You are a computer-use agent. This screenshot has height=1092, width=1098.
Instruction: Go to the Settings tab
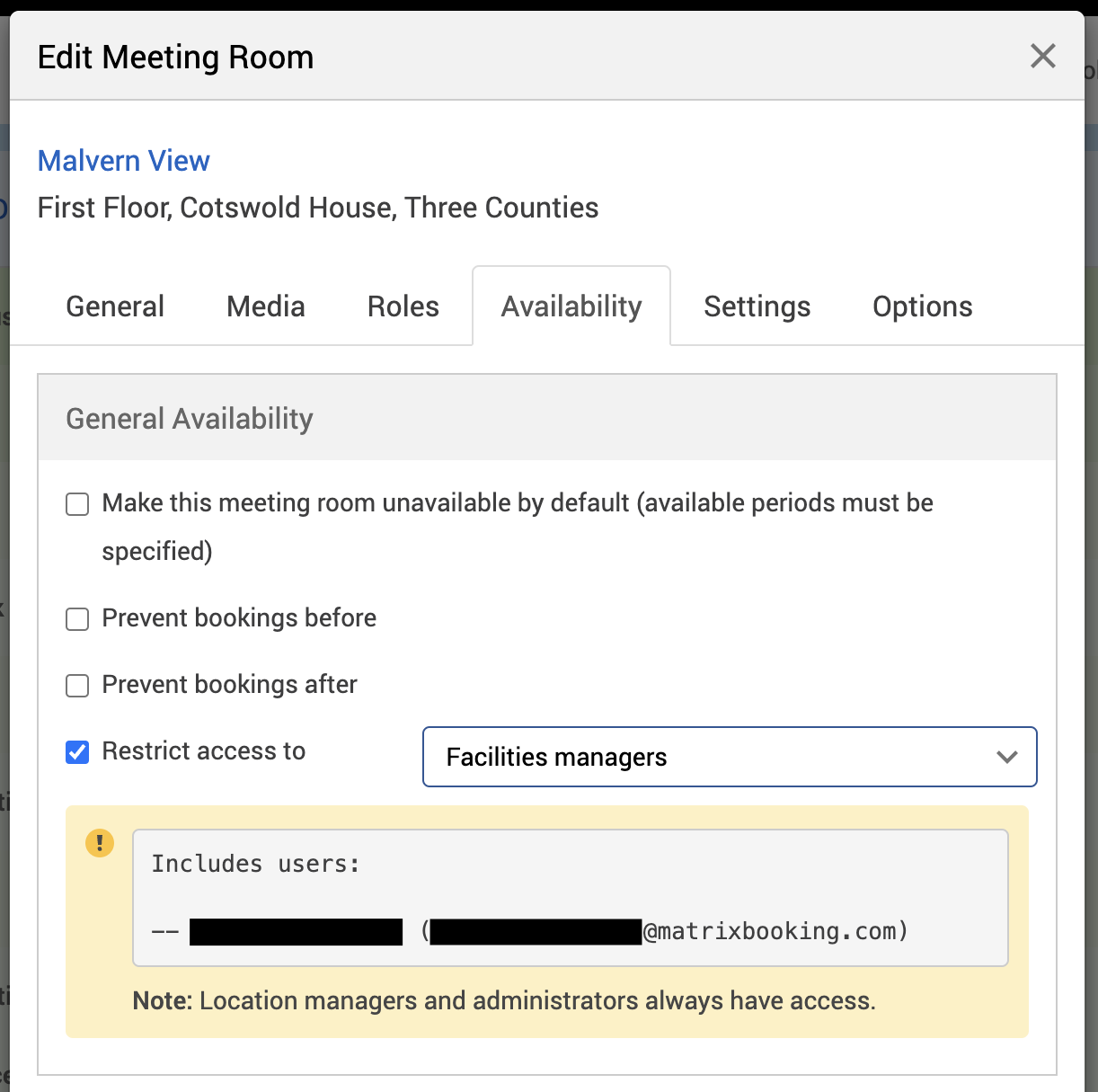[x=757, y=306]
